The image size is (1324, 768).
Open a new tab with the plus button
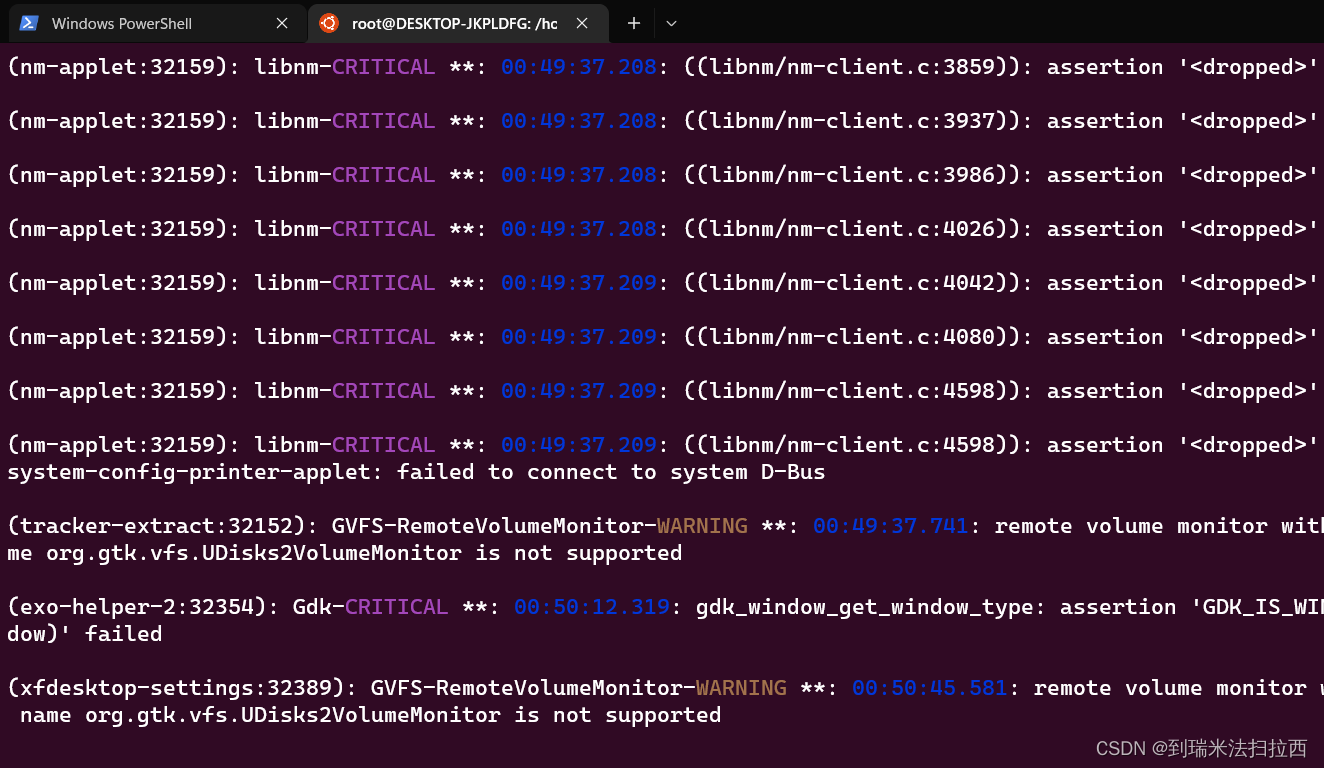(634, 23)
